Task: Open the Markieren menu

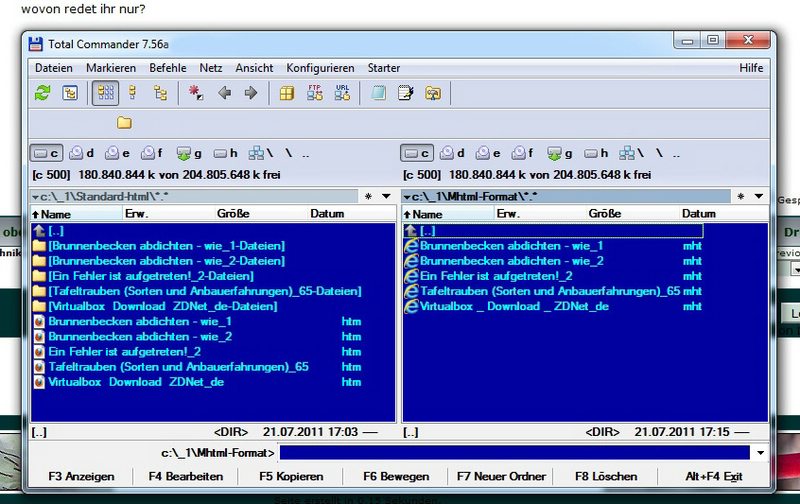Action: pyautogui.click(x=111, y=68)
